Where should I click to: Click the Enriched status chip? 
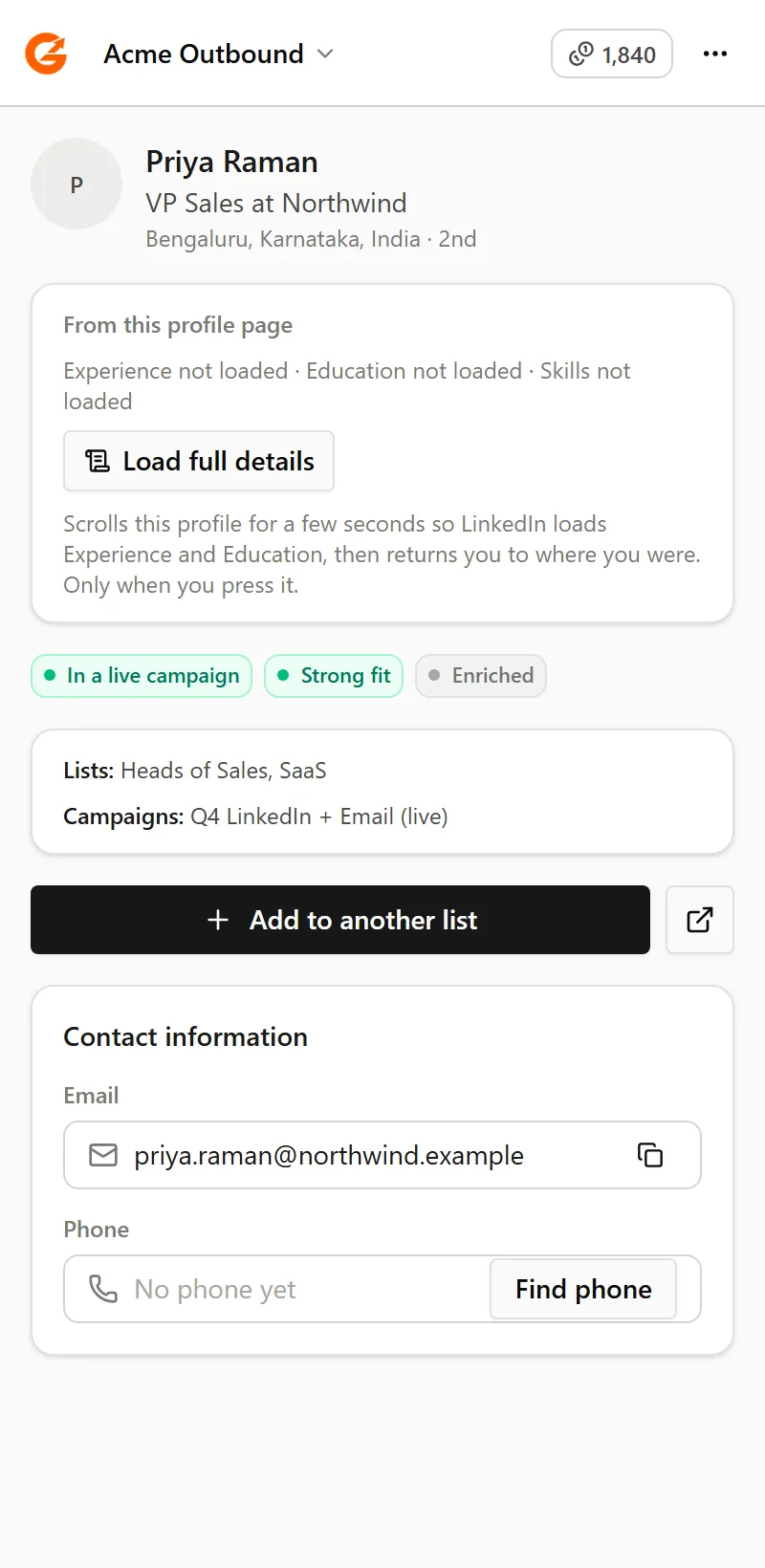coord(481,676)
